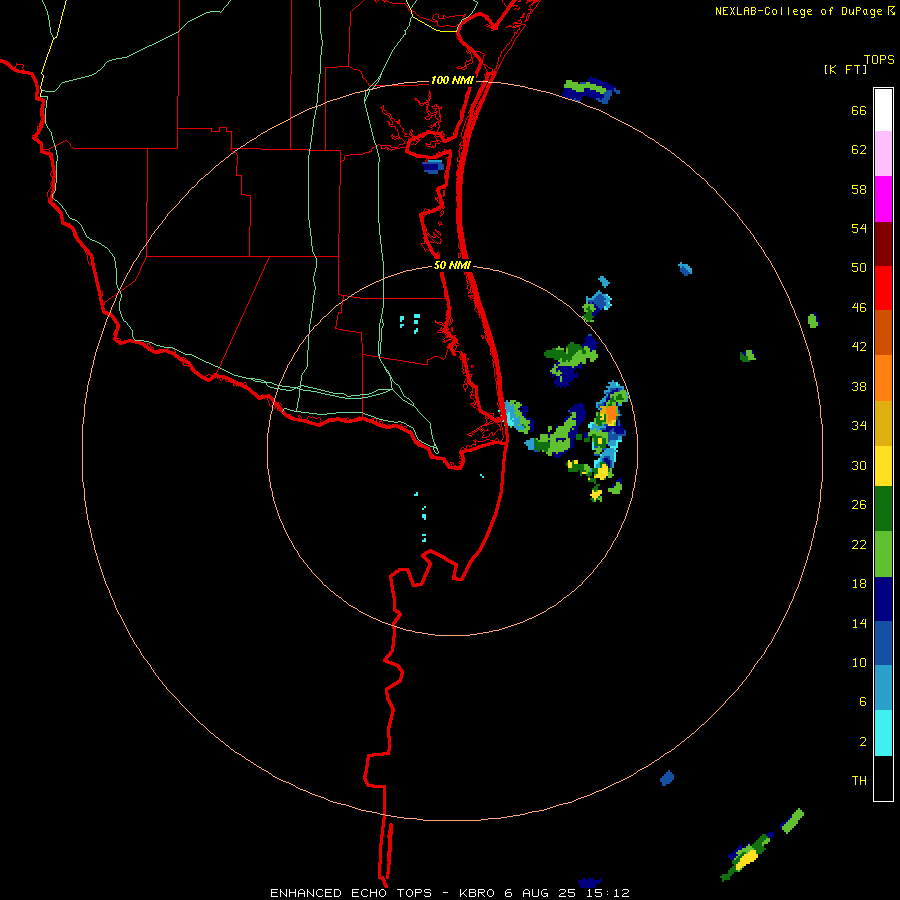Select the 42 legend value
Screen dimensions: 900x900
pos(859,347)
